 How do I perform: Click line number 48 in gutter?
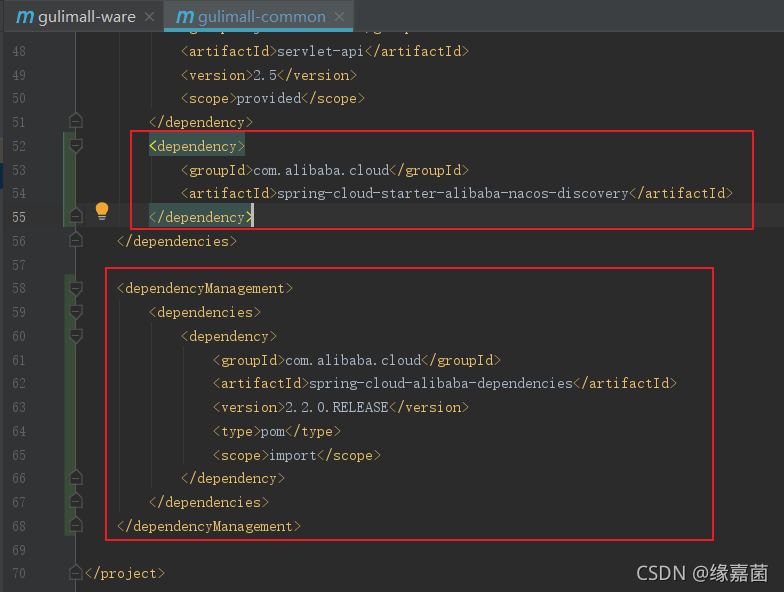coord(19,52)
